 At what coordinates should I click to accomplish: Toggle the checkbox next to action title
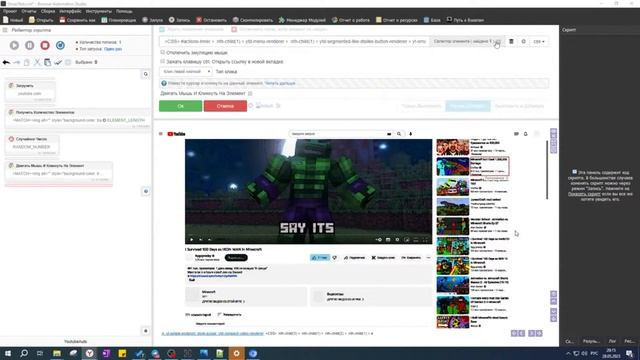click(250, 93)
